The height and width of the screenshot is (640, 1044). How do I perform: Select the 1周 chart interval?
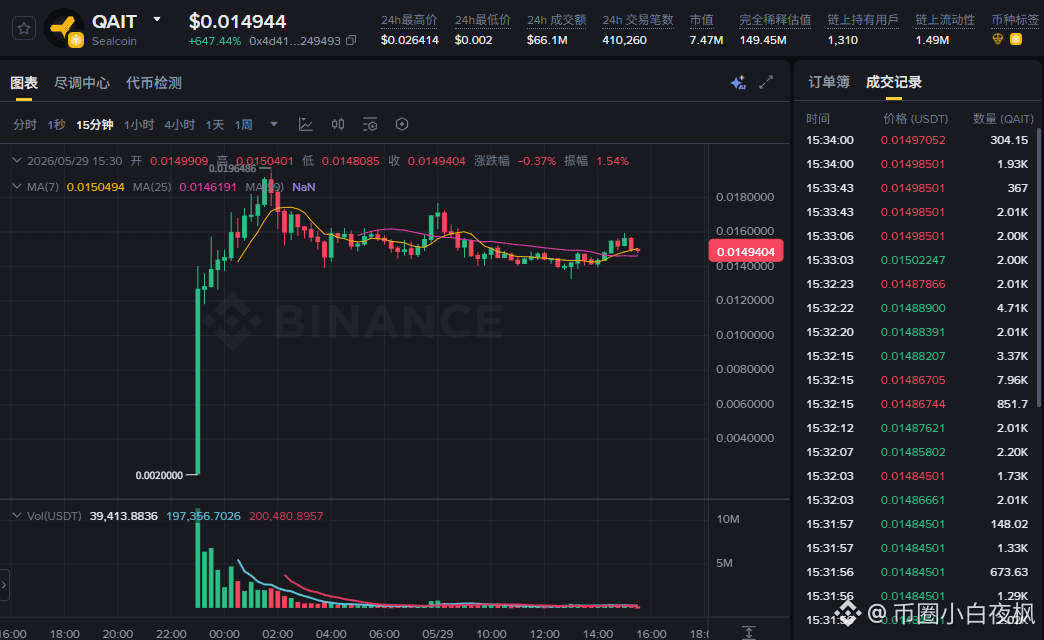click(244, 125)
